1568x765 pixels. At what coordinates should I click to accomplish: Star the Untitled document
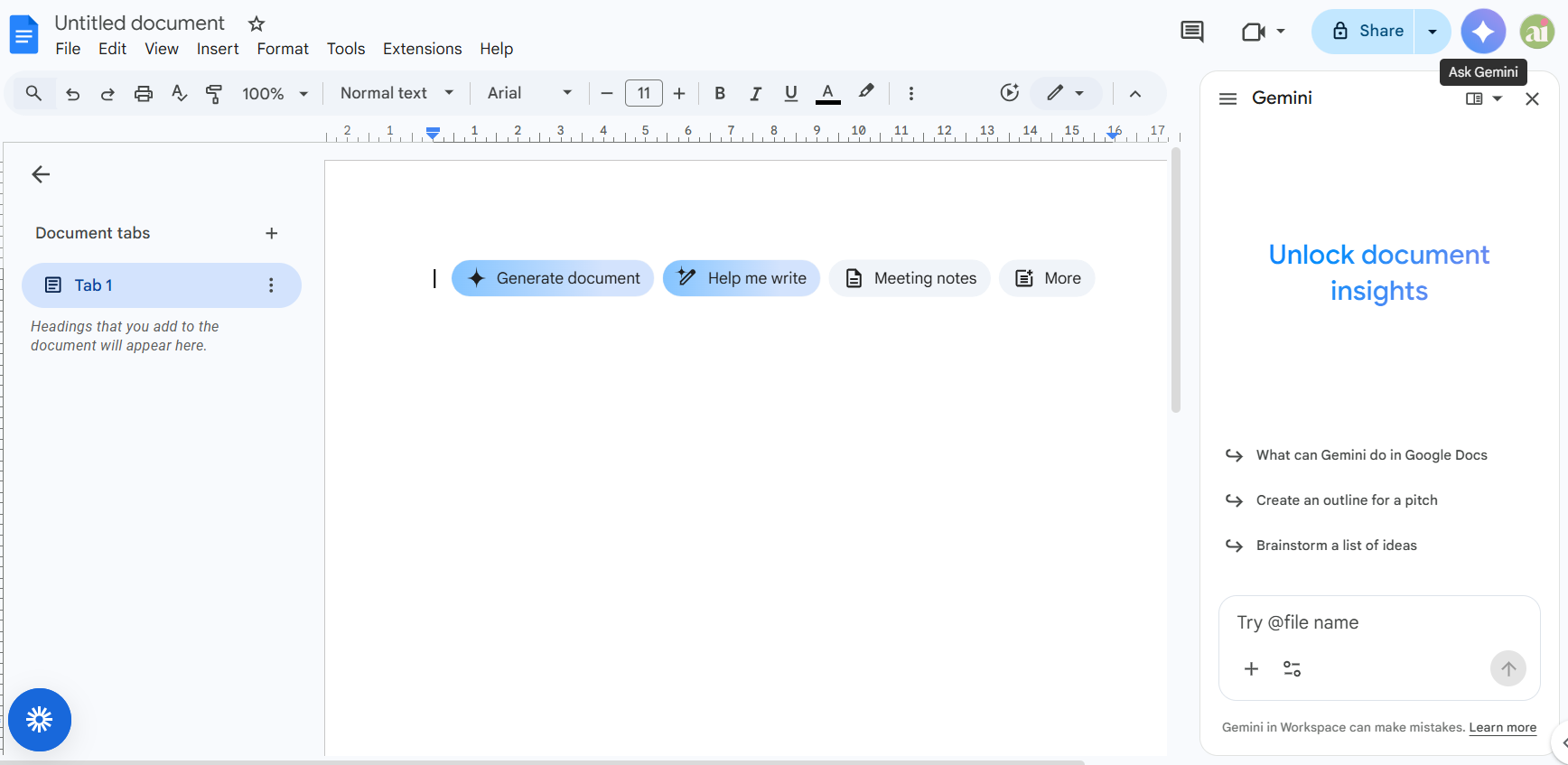click(x=257, y=23)
